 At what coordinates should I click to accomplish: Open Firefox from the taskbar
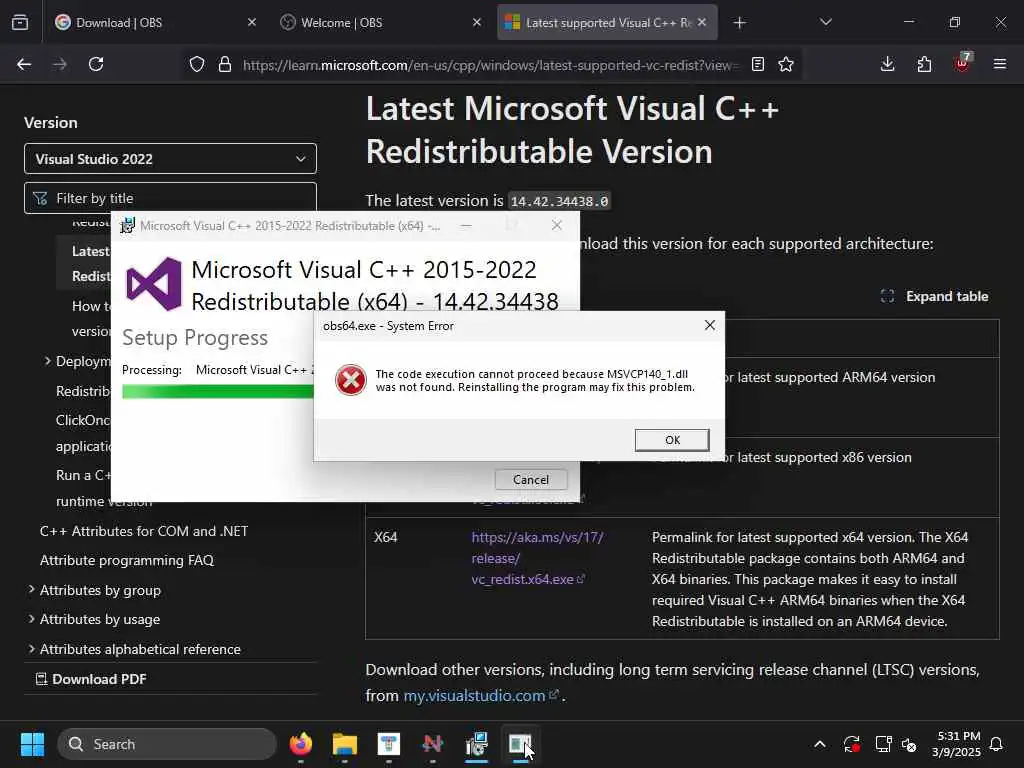point(300,744)
